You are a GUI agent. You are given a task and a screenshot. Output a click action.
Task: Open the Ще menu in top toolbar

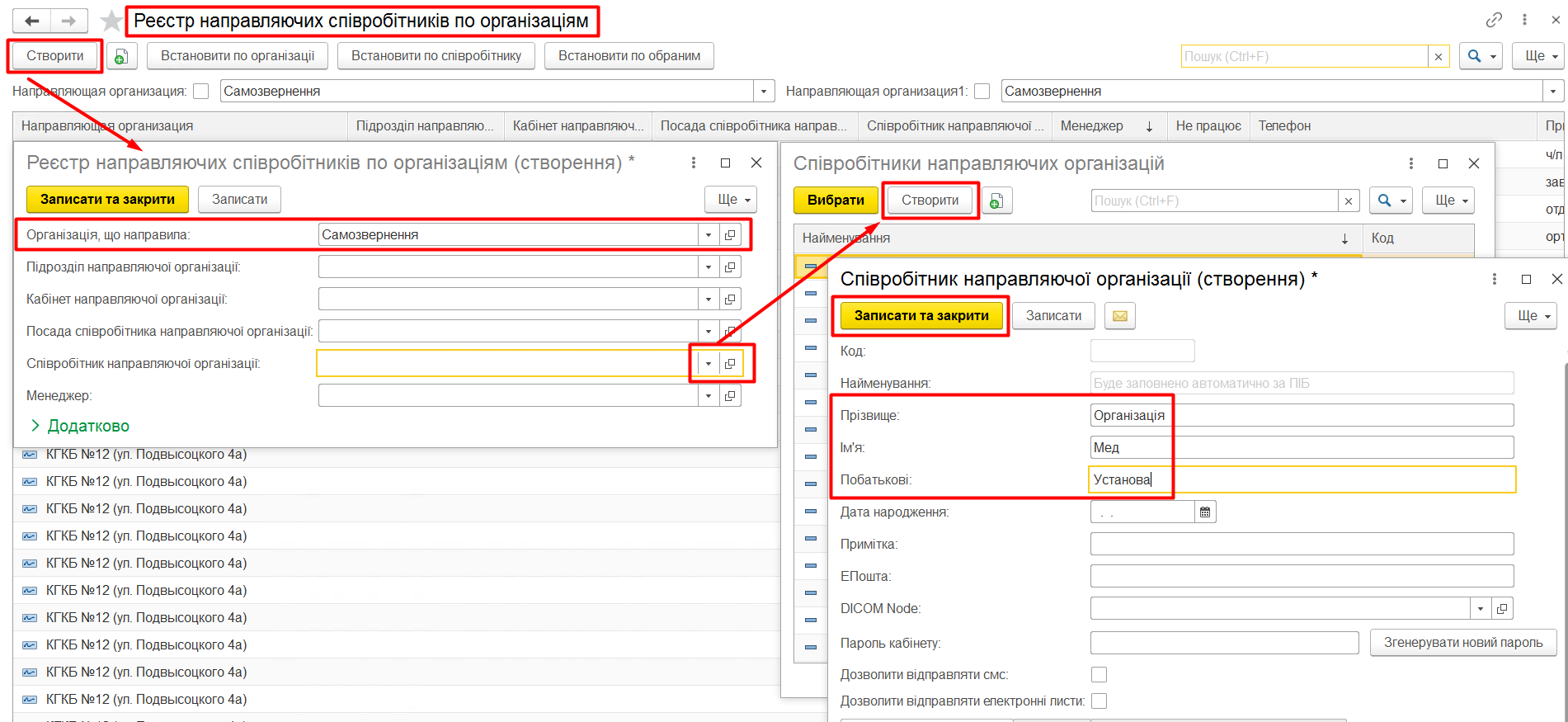click(x=1537, y=56)
